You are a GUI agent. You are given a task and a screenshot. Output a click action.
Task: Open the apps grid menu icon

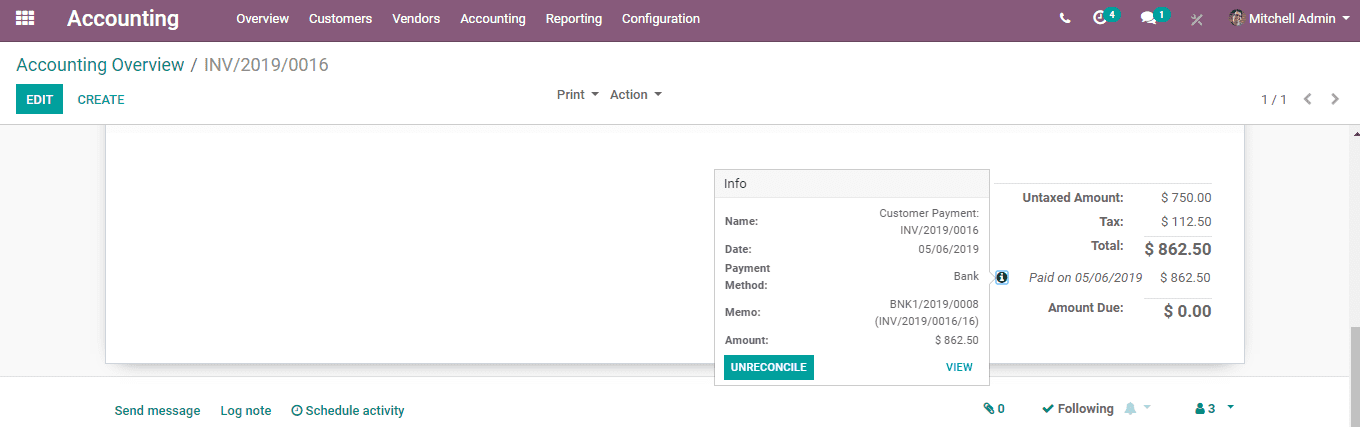pos(25,18)
